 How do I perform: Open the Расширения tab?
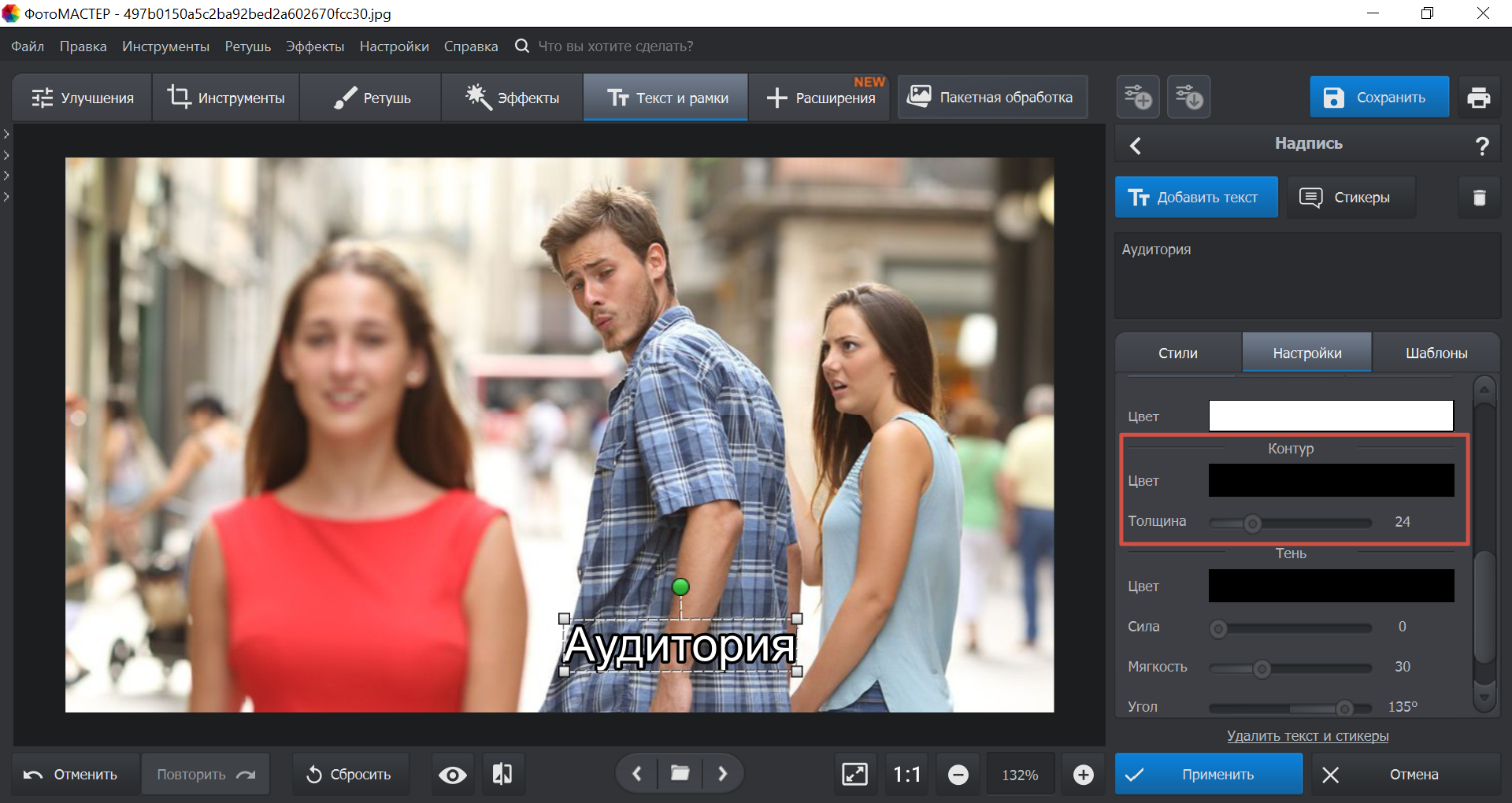[820, 98]
